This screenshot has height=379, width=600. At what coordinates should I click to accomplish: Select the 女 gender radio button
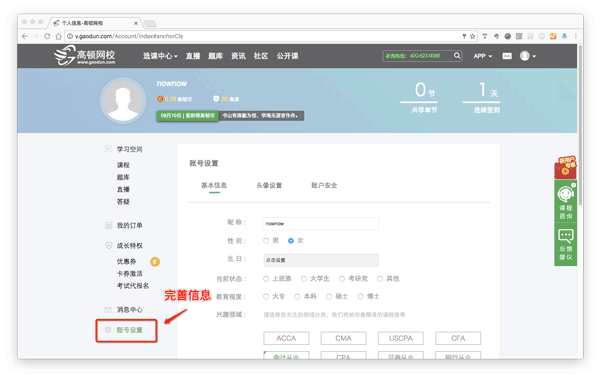pos(291,241)
